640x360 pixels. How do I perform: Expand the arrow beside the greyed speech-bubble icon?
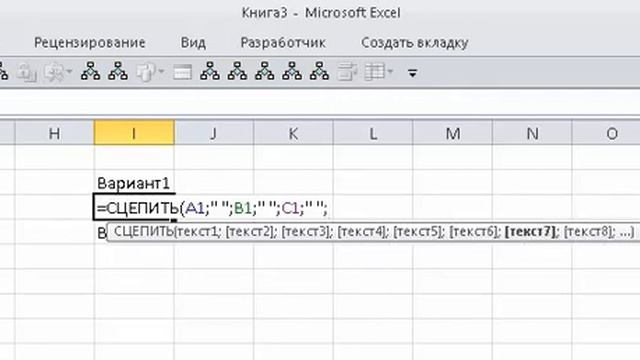69,72
